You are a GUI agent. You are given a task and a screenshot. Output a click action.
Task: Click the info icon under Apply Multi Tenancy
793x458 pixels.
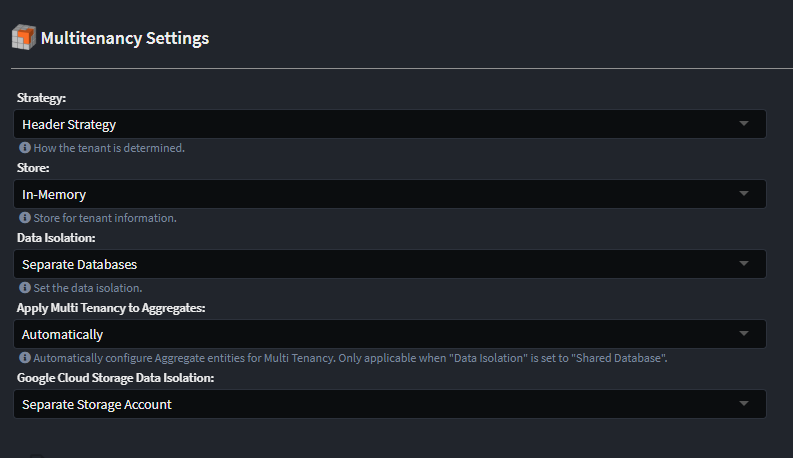click(25, 358)
